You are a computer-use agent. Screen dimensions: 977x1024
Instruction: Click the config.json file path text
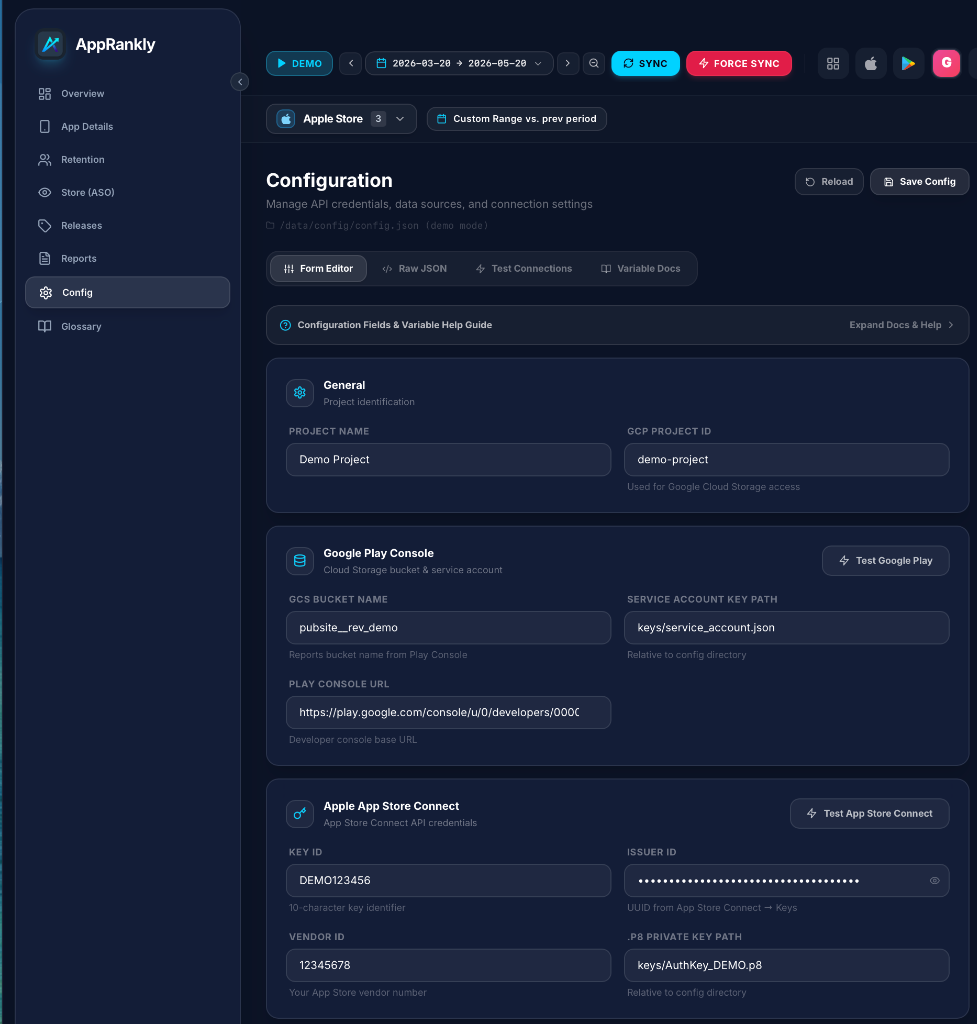pyautogui.click(x=383, y=225)
